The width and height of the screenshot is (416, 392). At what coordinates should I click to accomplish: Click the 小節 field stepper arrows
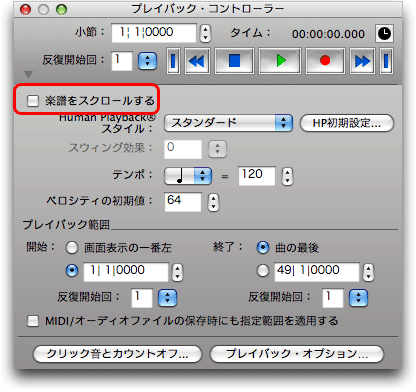[x=205, y=33]
